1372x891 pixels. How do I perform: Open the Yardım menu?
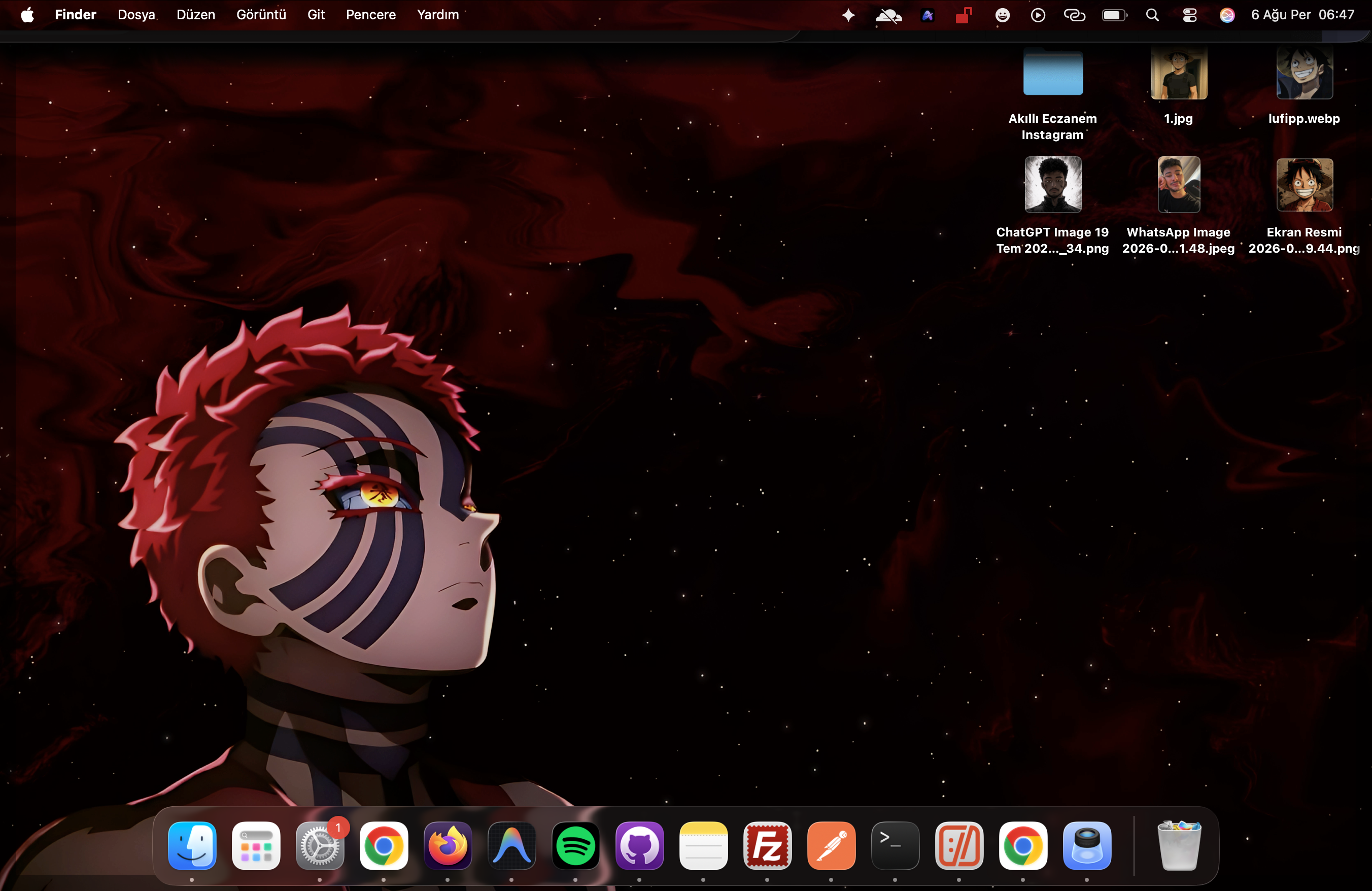pos(438,15)
